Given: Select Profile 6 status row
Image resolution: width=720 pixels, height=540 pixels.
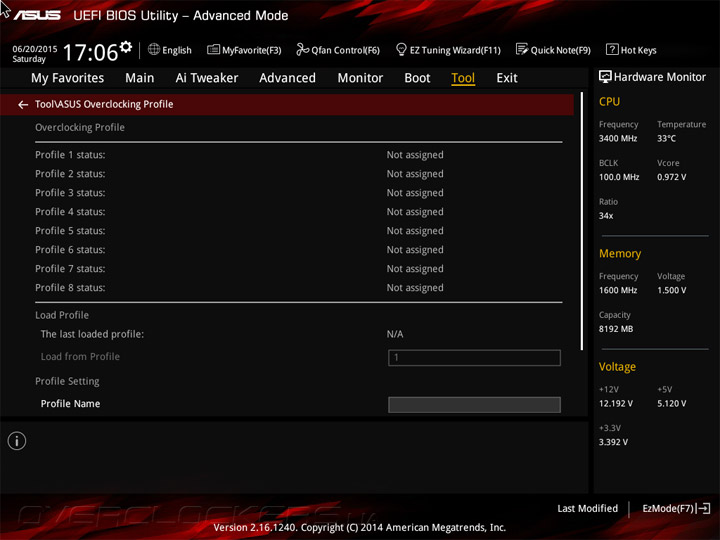Looking at the screenshot, I should tap(298, 250).
